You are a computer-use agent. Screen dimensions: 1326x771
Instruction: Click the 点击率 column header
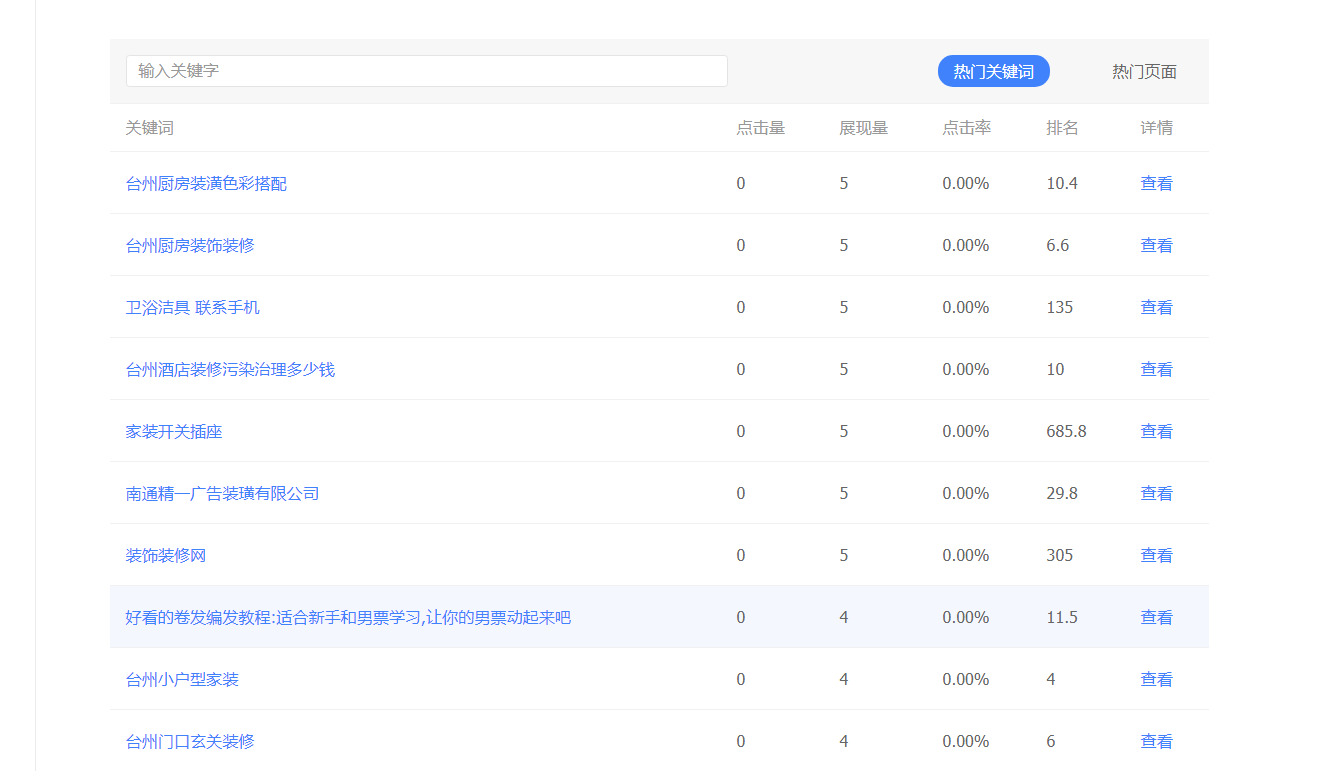click(964, 127)
